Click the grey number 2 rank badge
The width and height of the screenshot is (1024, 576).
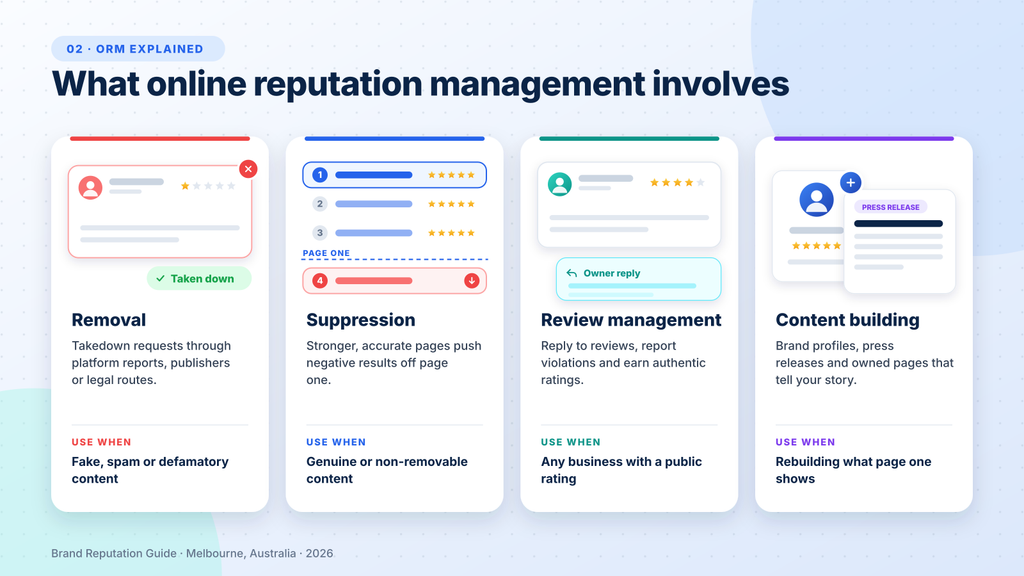(320, 204)
